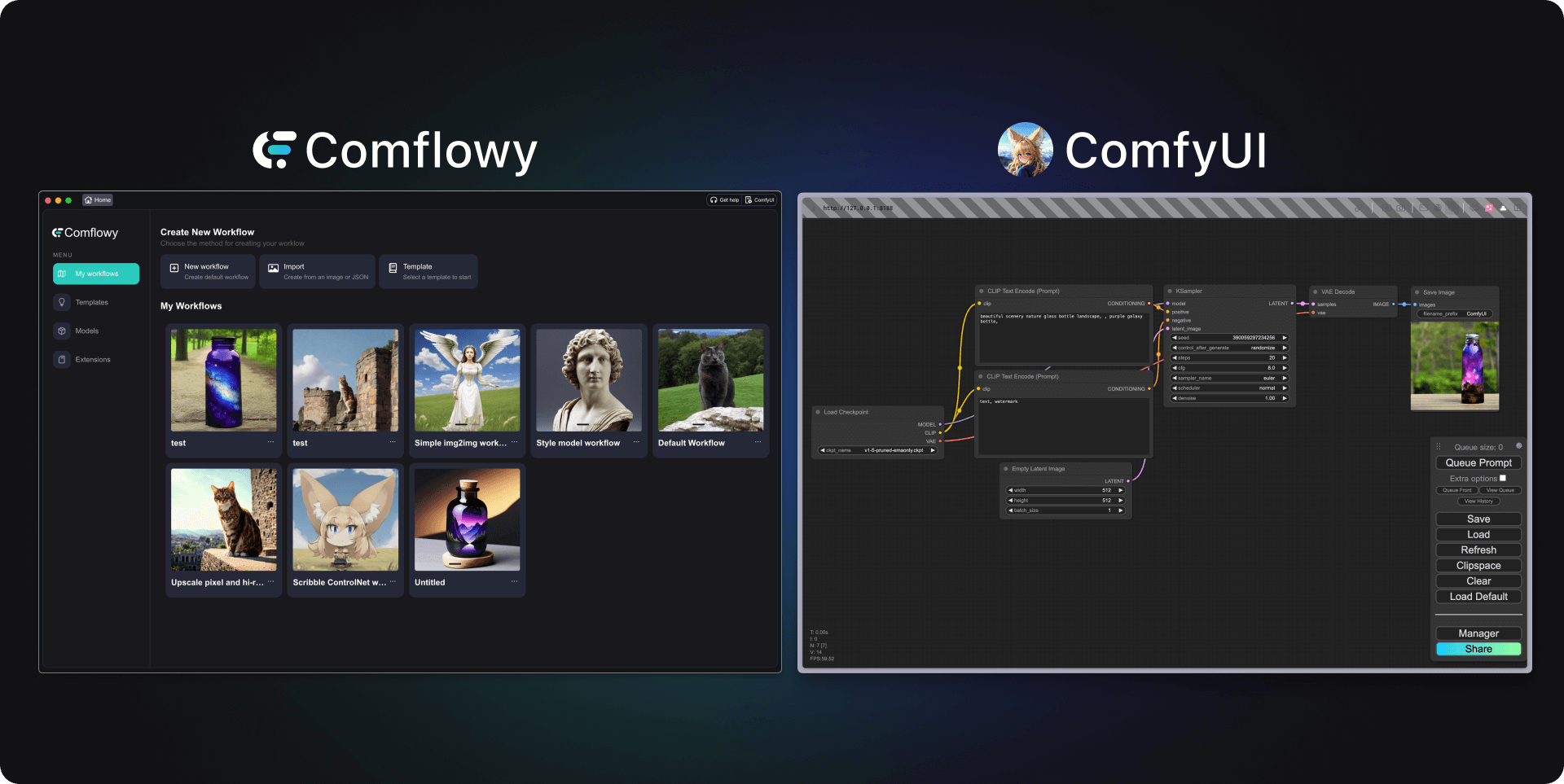
Task: Click the Clear button
Action: click(1478, 580)
